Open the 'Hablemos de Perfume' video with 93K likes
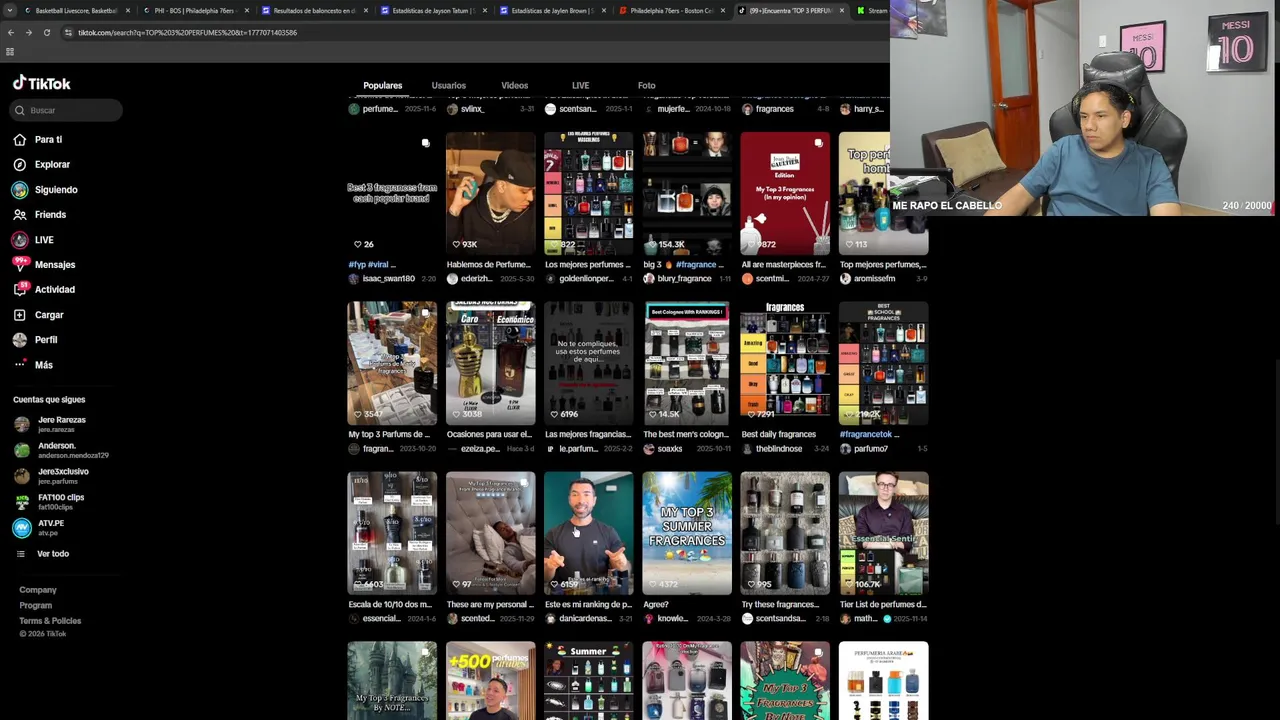 [x=490, y=193]
